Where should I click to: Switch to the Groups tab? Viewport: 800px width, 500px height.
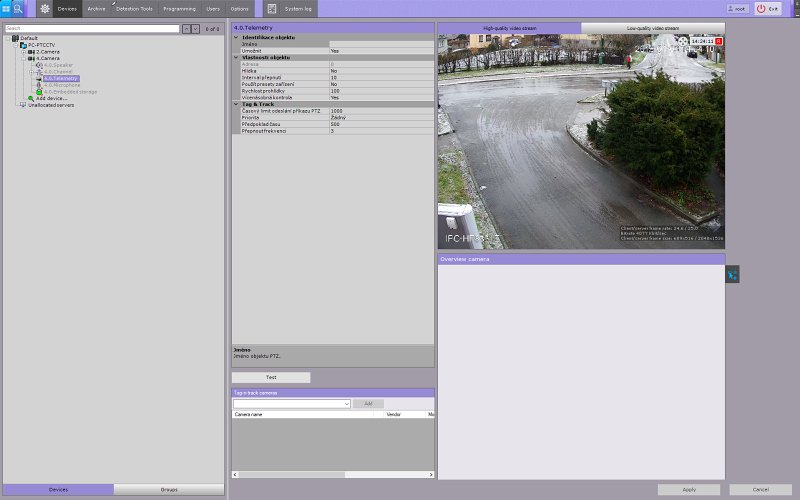coord(169,490)
